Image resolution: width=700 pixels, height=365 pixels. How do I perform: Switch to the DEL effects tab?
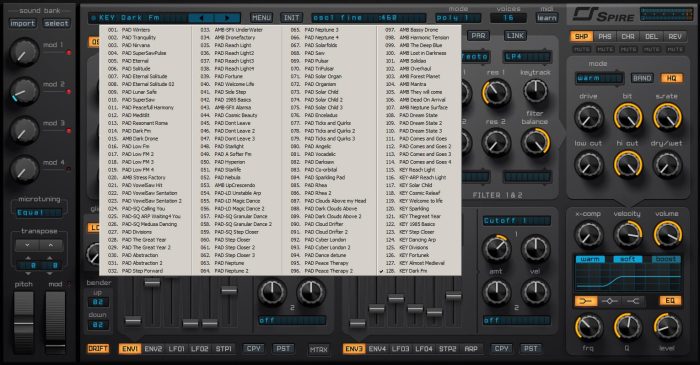pos(651,37)
